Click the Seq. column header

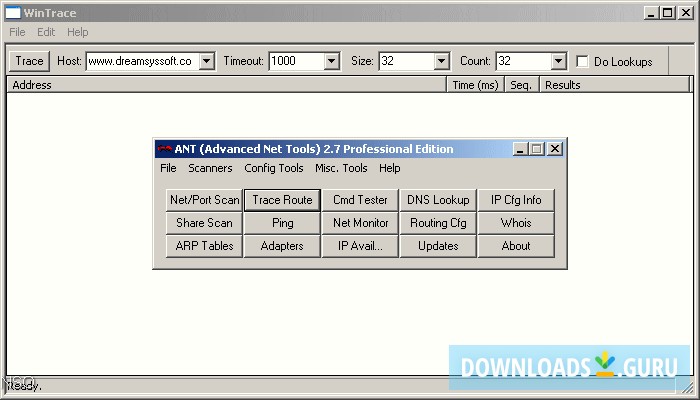[x=522, y=85]
